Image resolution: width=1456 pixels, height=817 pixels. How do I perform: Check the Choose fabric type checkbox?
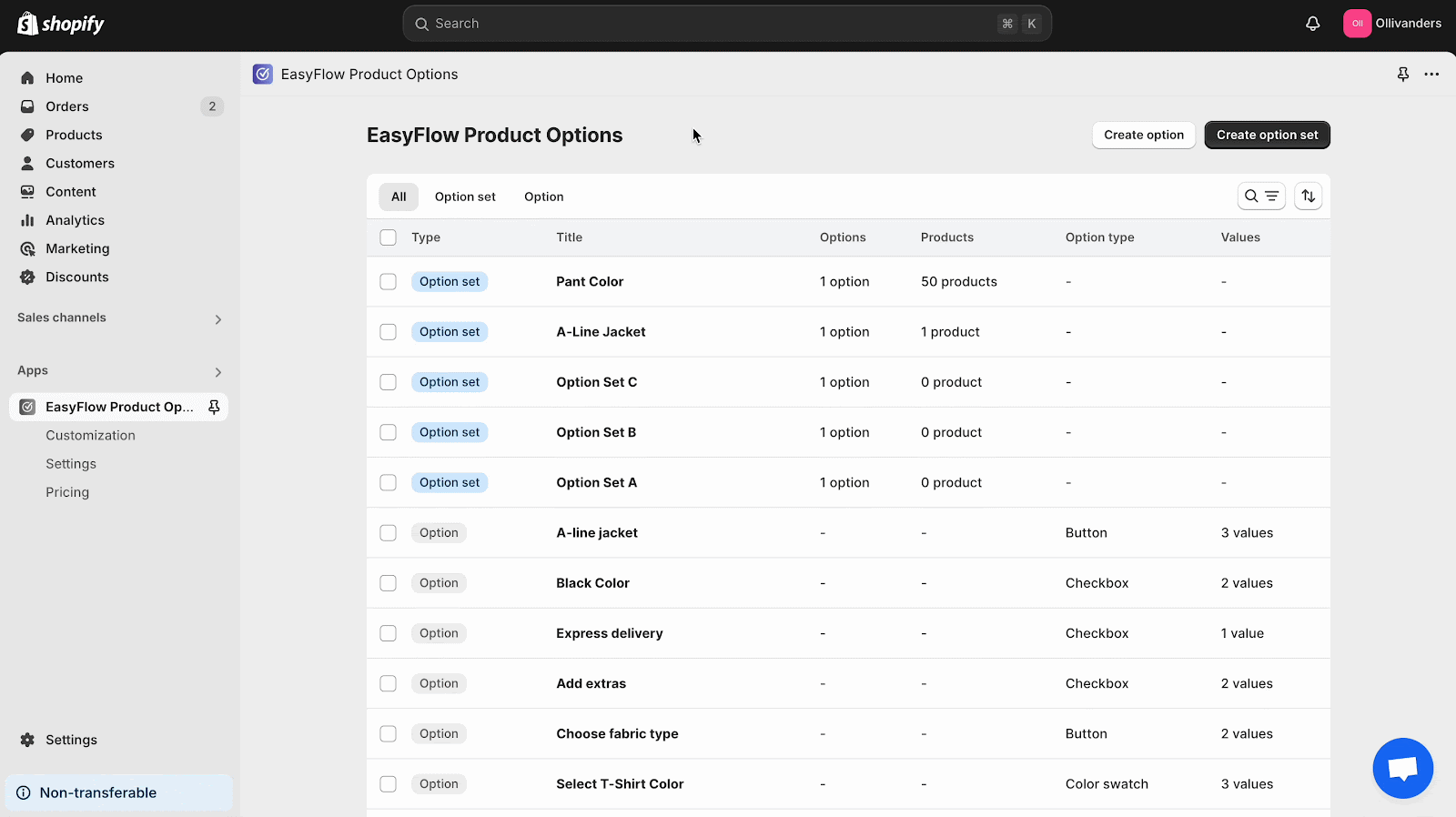pos(389,733)
